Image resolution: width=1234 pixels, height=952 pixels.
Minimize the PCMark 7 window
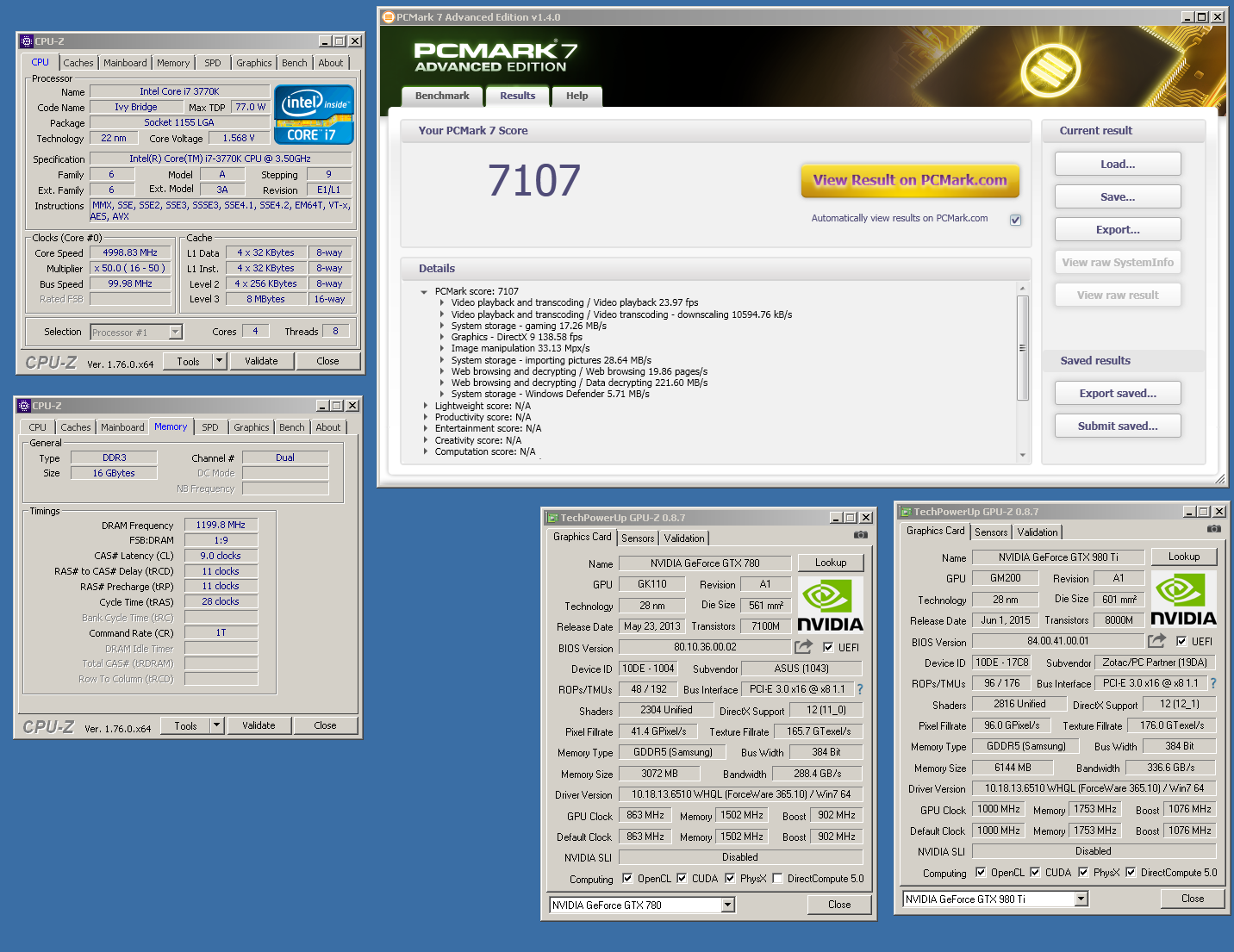click(1187, 17)
